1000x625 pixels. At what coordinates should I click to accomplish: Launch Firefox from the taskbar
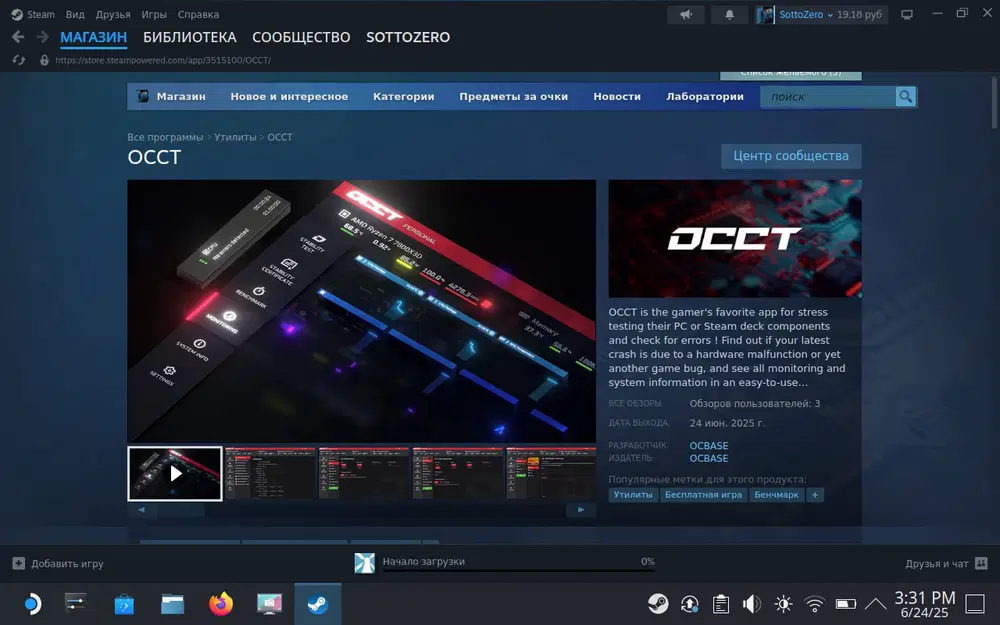[221, 603]
